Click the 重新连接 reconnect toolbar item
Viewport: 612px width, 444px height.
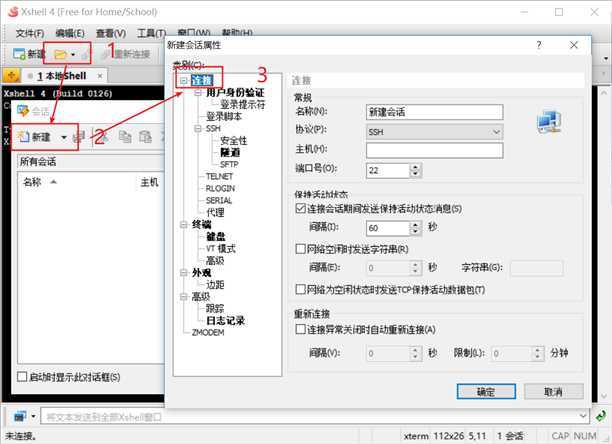(126, 54)
